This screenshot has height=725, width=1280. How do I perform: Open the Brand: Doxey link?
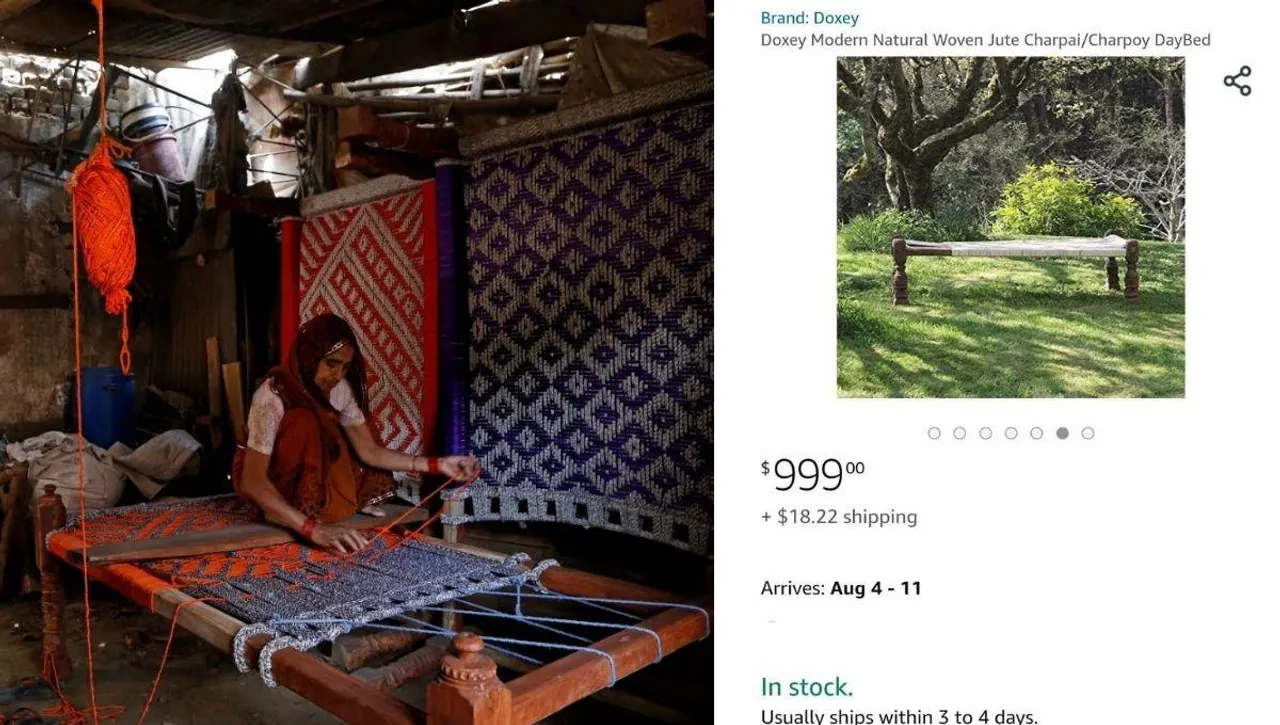click(809, 17)
